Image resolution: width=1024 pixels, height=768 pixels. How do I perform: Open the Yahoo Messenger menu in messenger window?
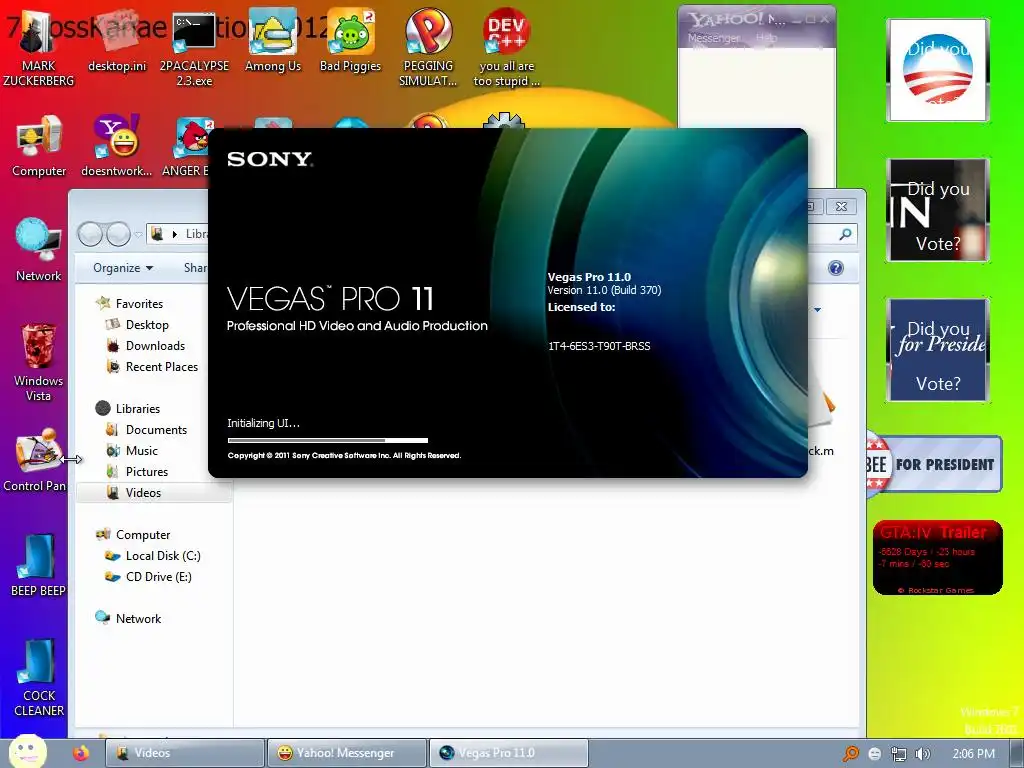[x=714, y=39]
